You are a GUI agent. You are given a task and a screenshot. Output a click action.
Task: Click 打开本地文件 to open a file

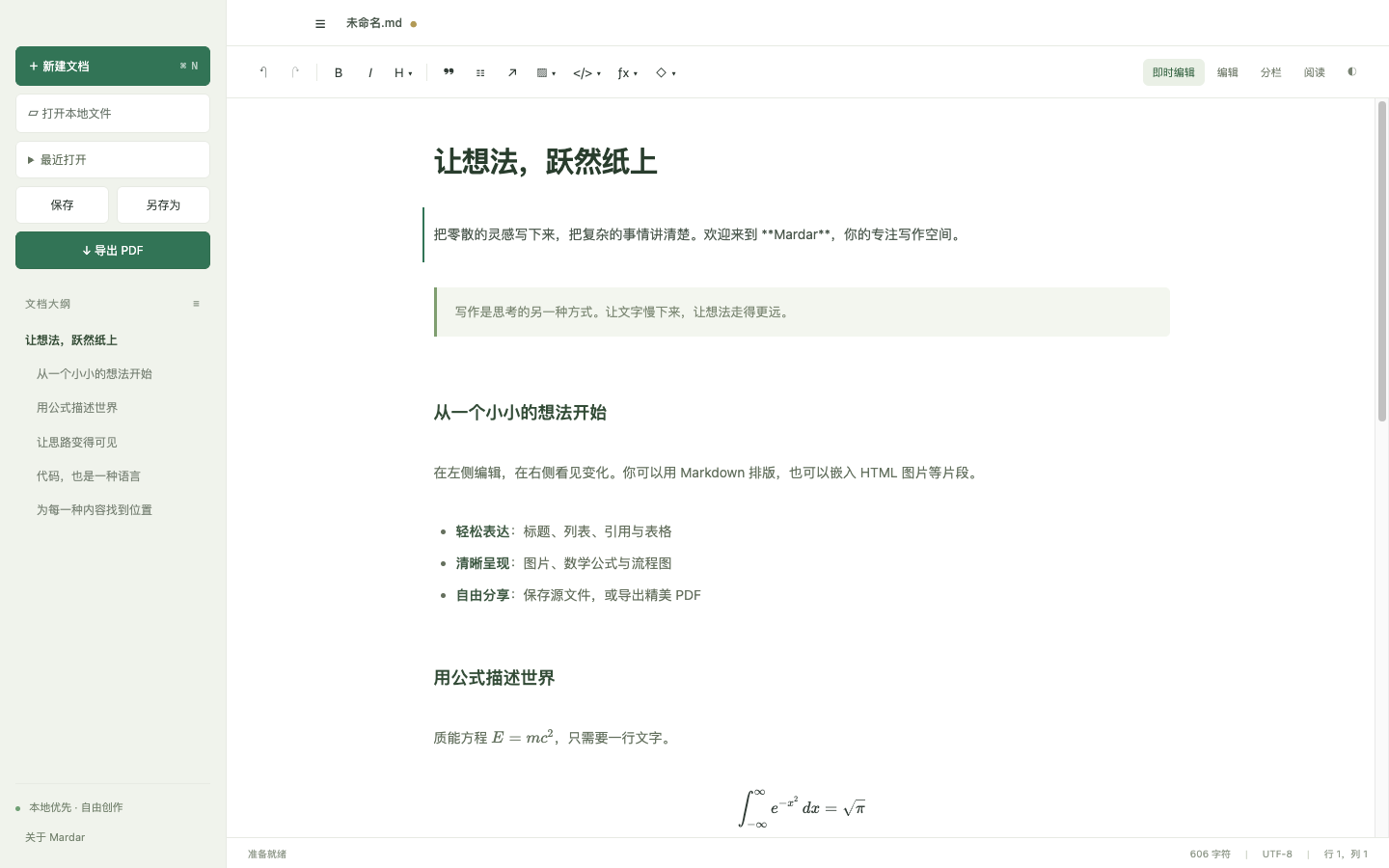(113, 114)
